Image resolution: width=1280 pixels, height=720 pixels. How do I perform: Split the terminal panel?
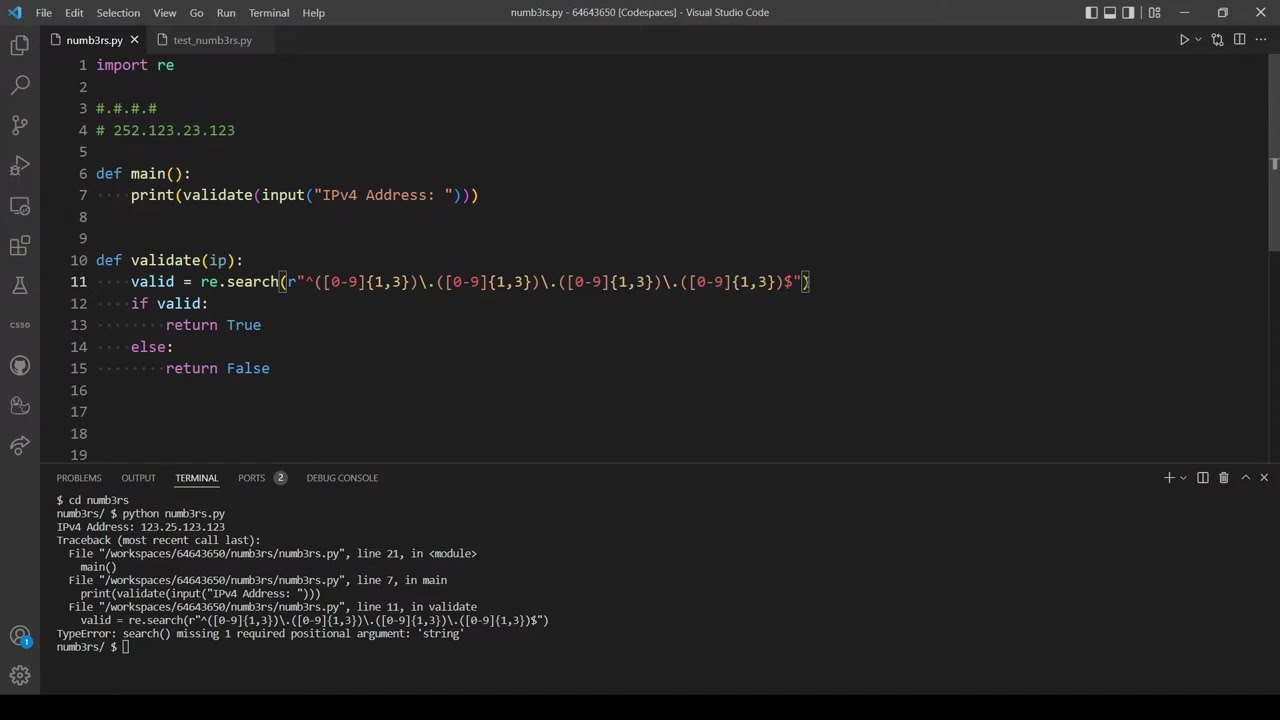1203,478
